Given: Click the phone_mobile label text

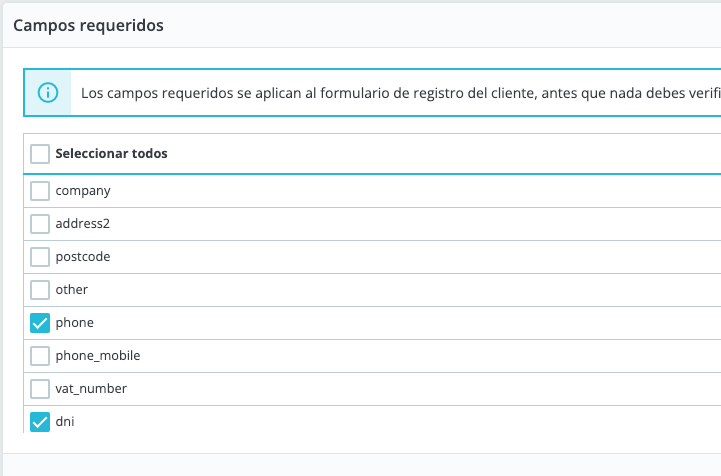Looking at the screenshot, I should click(x=98, y=356).
